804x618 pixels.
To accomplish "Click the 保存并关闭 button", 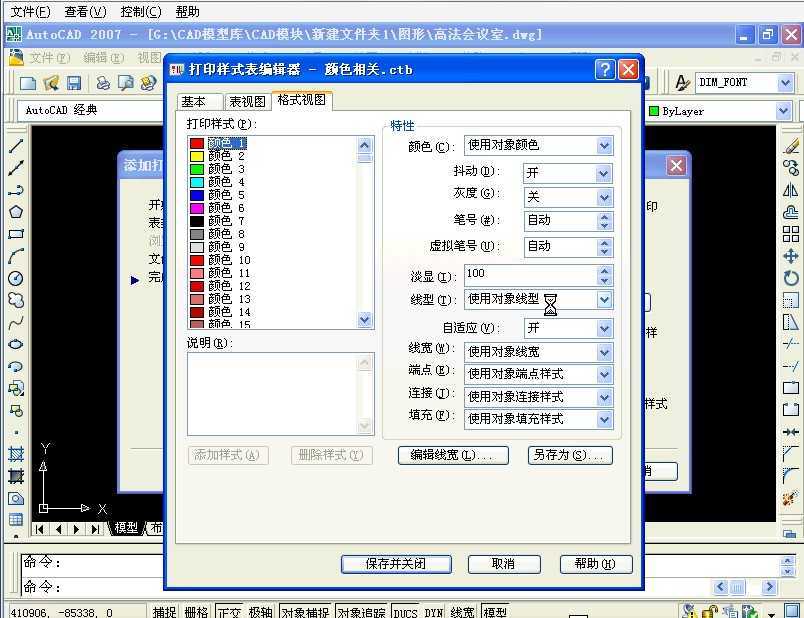I will point(396,564).
